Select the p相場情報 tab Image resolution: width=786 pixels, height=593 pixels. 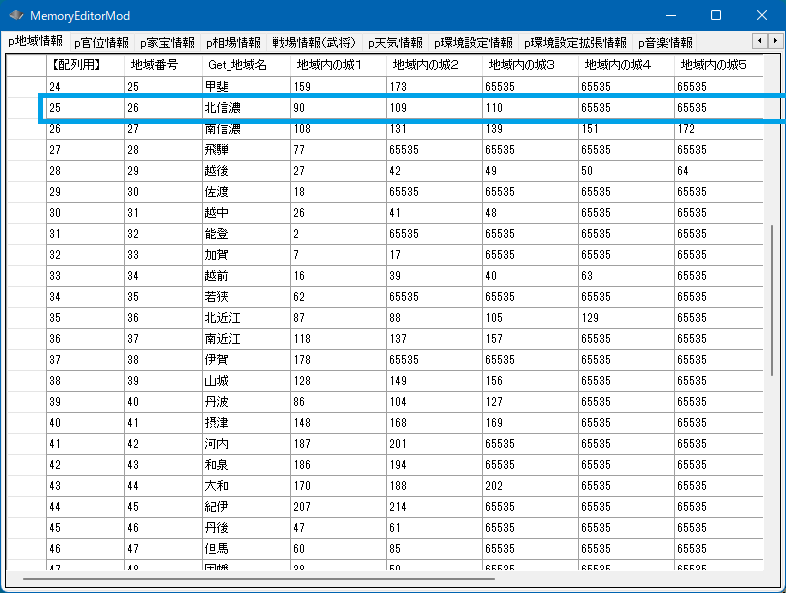233,43
